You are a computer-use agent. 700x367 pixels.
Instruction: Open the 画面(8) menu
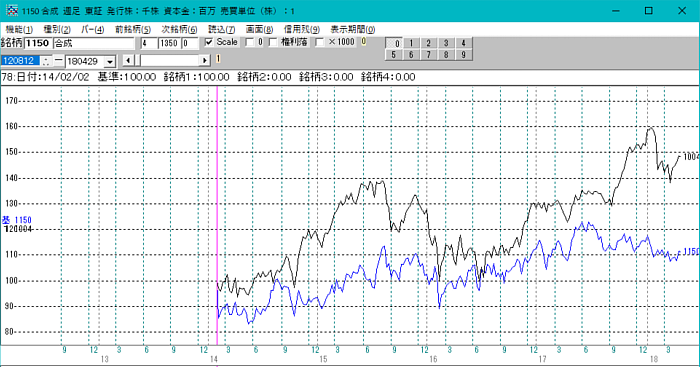[259, 29]
